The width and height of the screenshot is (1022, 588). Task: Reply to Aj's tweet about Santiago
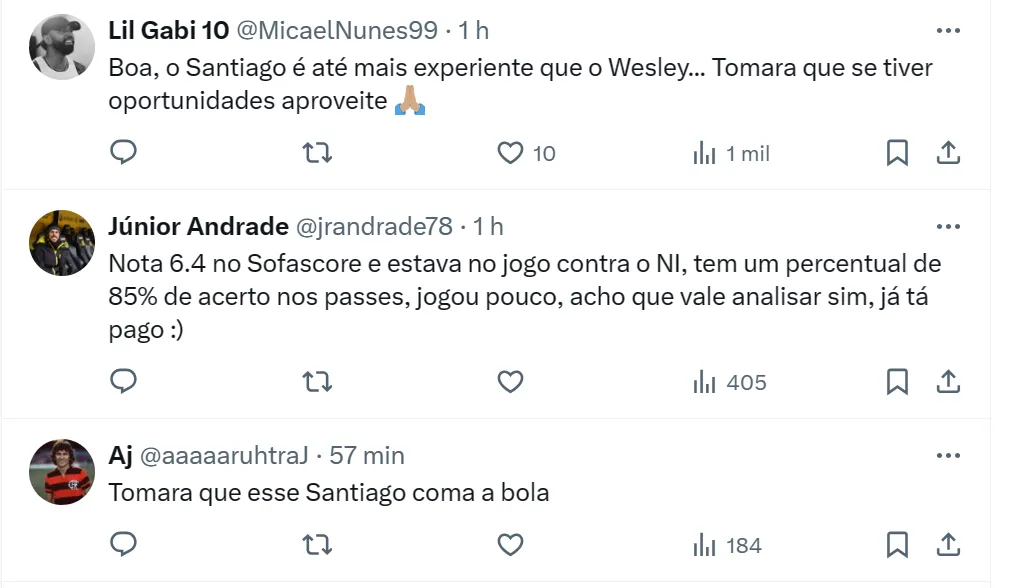coord(123,544)
